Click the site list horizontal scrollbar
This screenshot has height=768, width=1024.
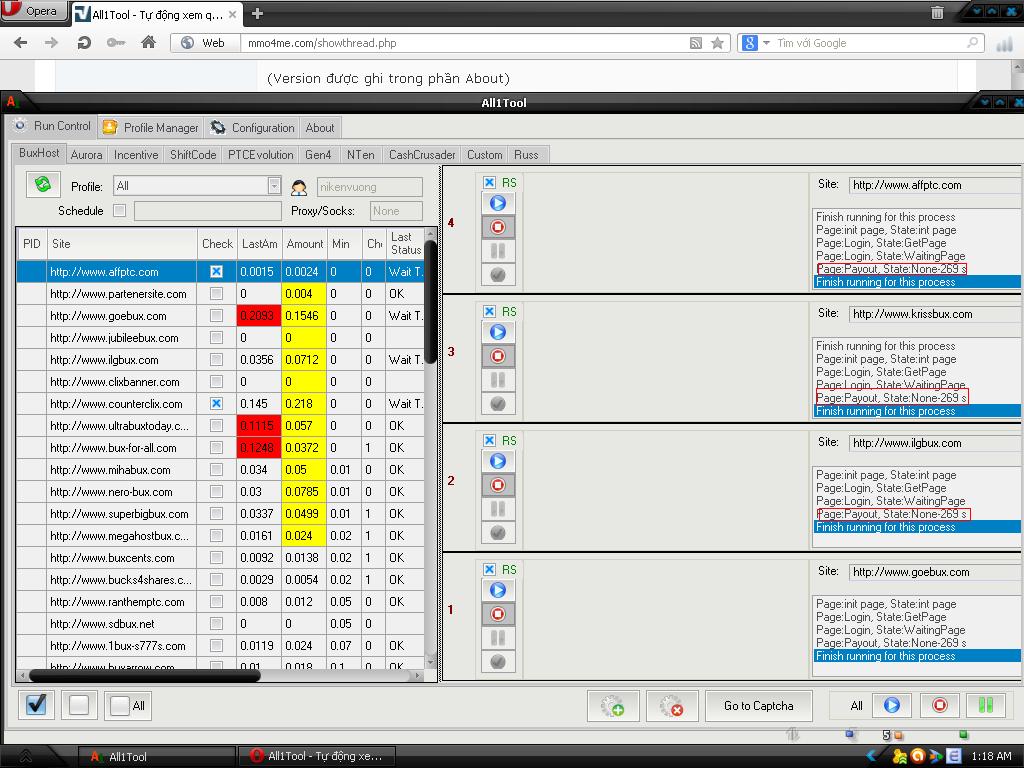145,675
